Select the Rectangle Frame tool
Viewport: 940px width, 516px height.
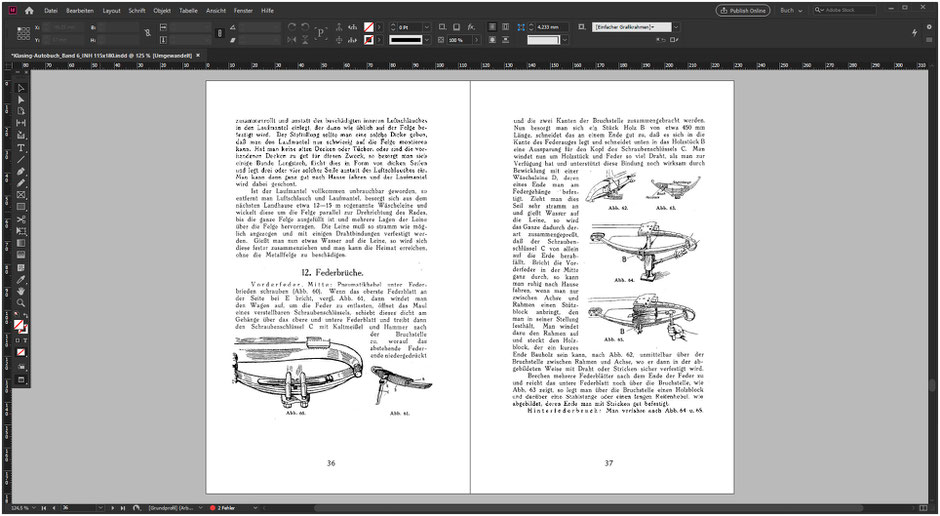pos(21,195)
